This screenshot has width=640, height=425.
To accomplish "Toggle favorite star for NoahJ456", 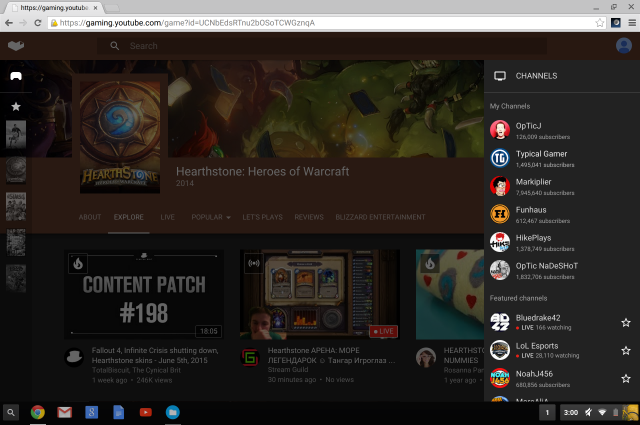I will pos(626,378).
